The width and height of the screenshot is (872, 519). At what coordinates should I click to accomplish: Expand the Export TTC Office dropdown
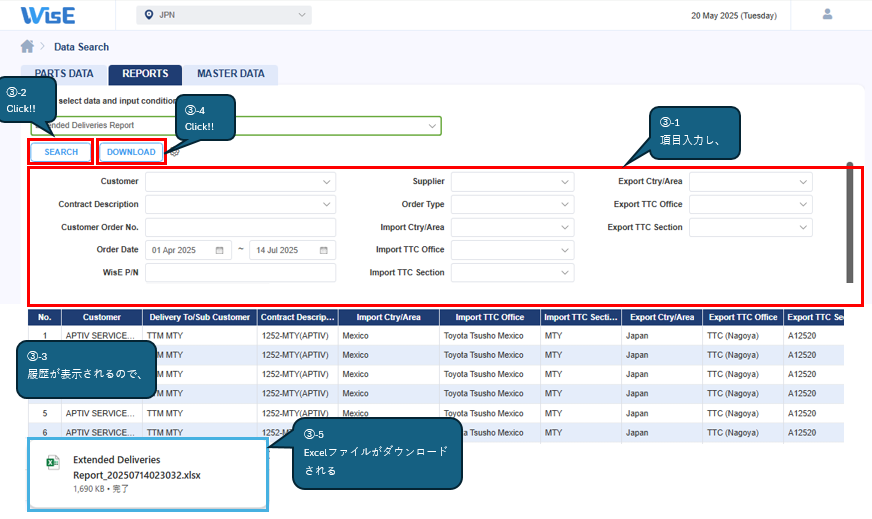pos(803,204)
